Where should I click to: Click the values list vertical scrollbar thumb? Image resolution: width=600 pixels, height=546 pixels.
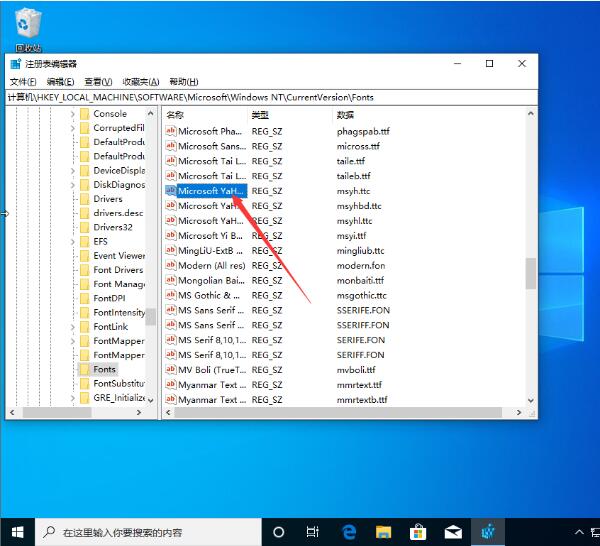coord(531,273)
